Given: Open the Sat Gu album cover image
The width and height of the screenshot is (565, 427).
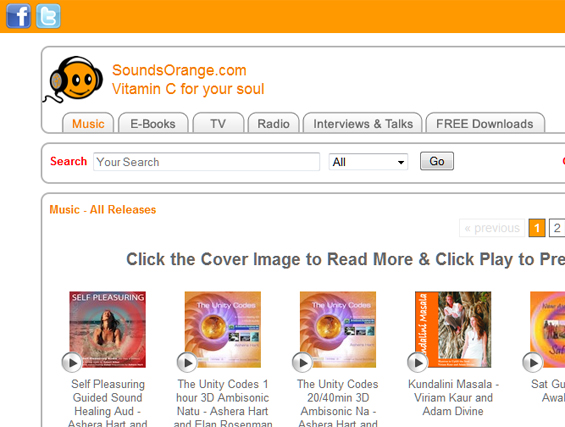Looking at the screenshot, I should [x=548, y=329].
